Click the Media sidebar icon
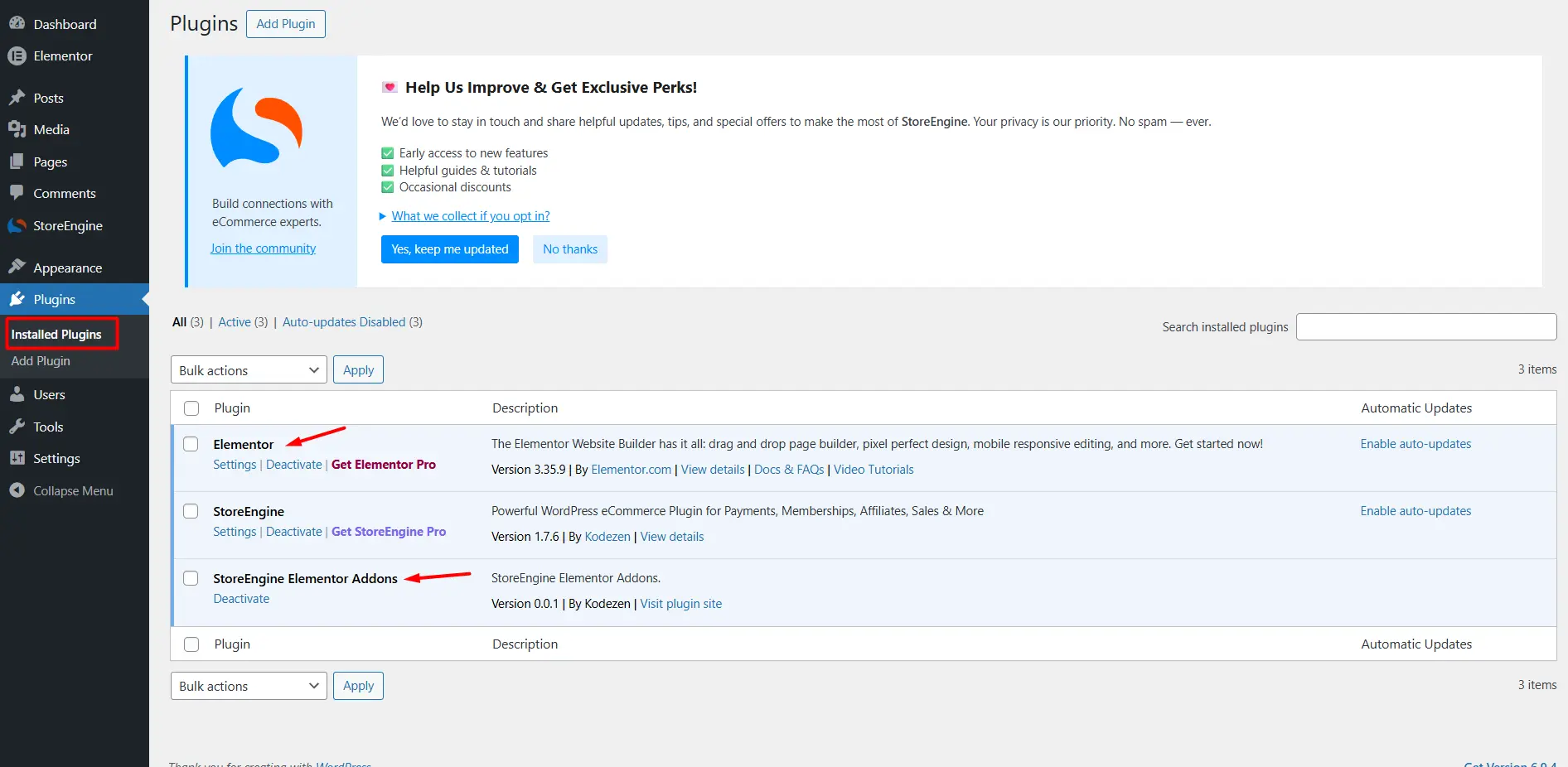Screen dimensions: 1568x767 18,129
